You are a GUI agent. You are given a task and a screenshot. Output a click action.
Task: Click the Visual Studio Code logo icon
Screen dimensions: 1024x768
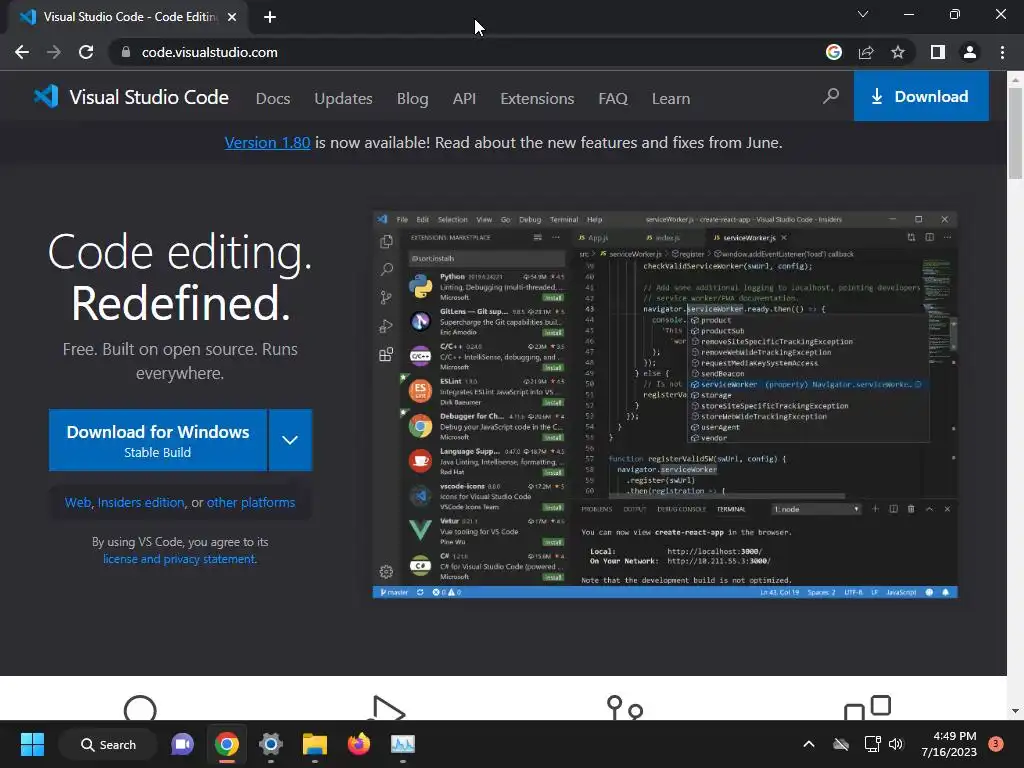point(46,97)
